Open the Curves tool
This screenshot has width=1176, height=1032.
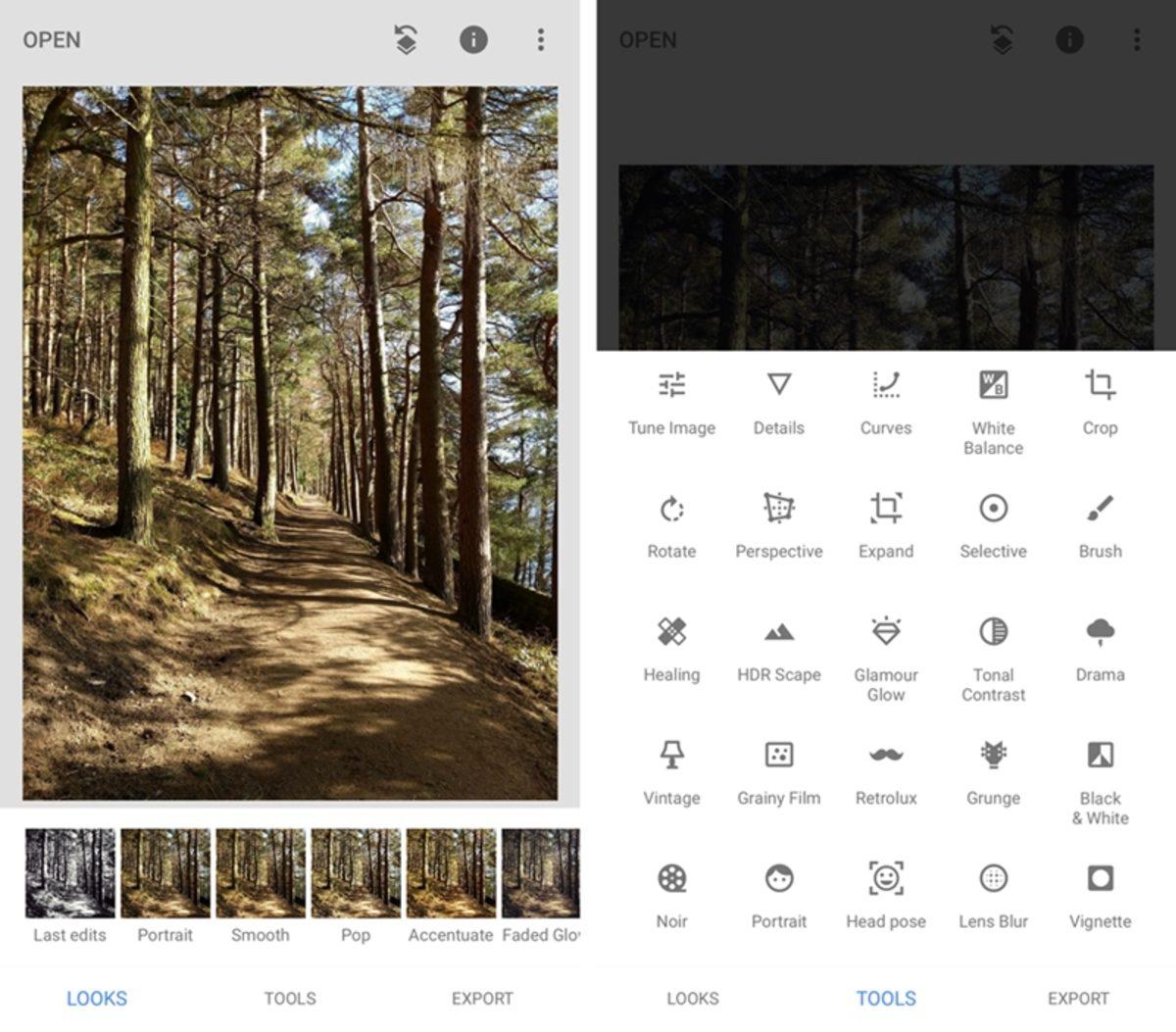pos(886,402)
